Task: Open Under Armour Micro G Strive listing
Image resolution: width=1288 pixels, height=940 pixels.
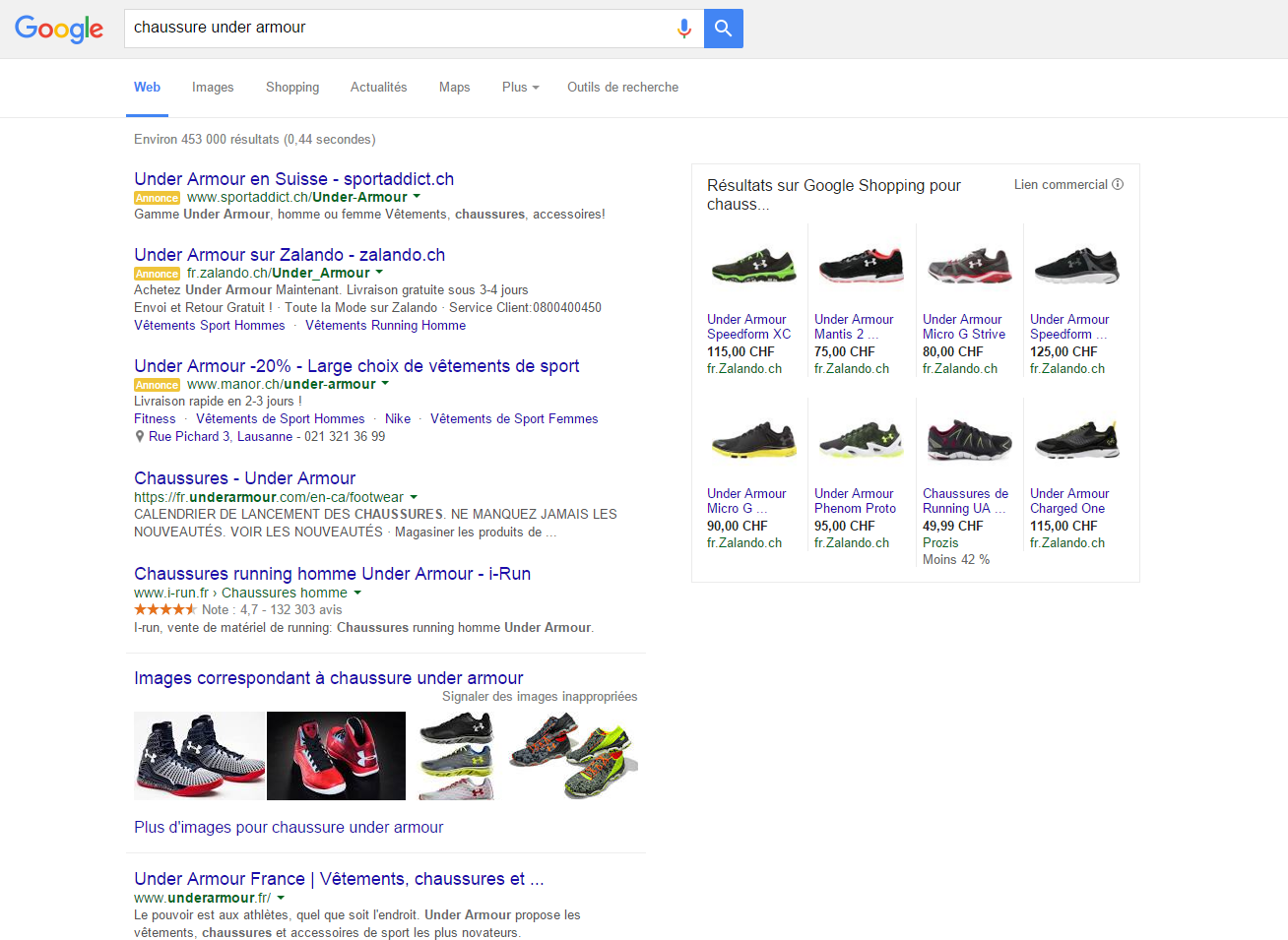Action: pos(964,327)
